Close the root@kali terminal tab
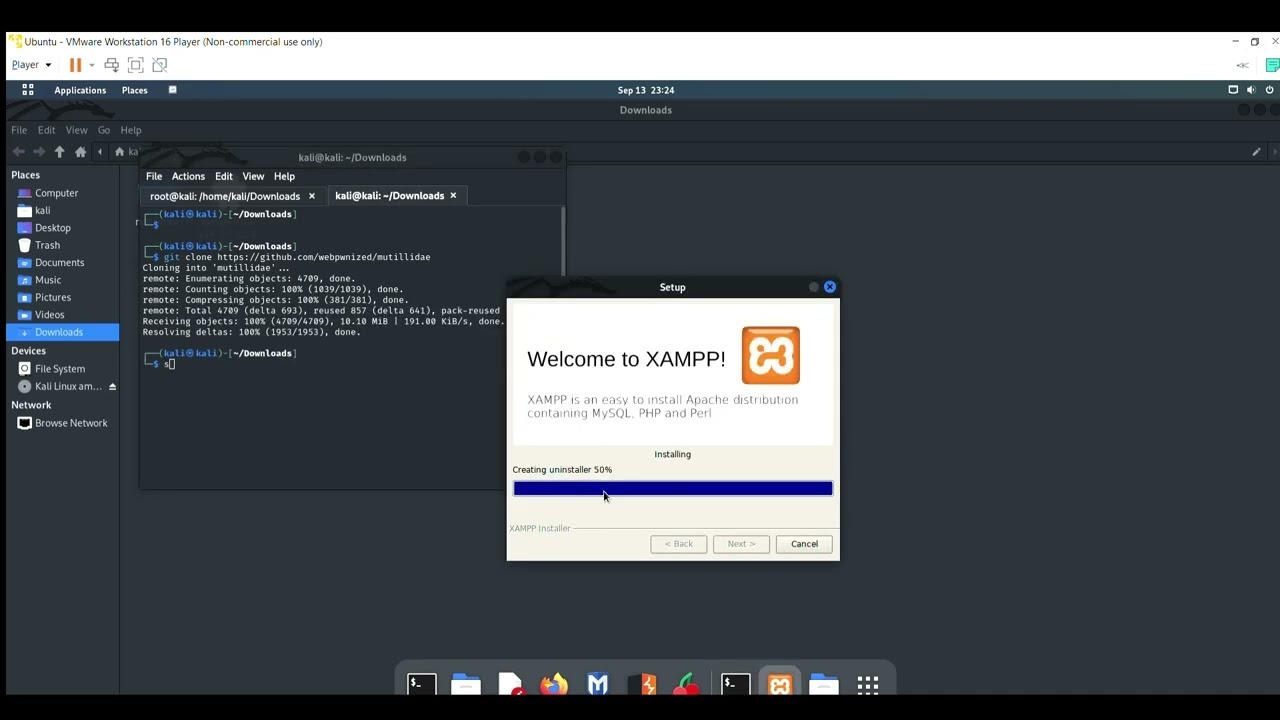1280x720 pixels. pyautogui.click(x=311, y=196)
